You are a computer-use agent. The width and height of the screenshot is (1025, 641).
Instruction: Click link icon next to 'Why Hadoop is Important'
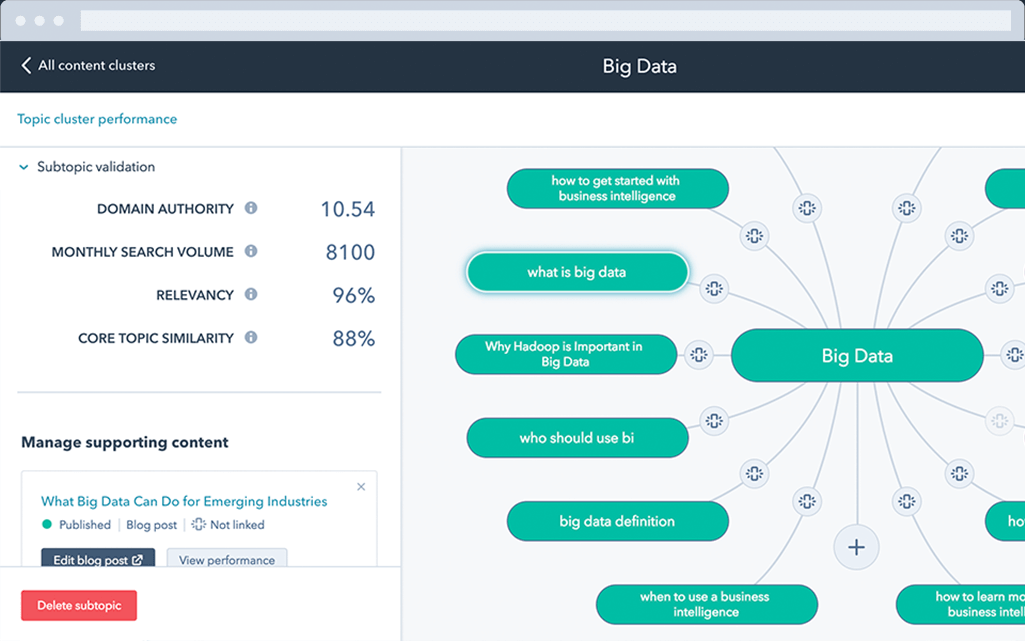point(699,354)
